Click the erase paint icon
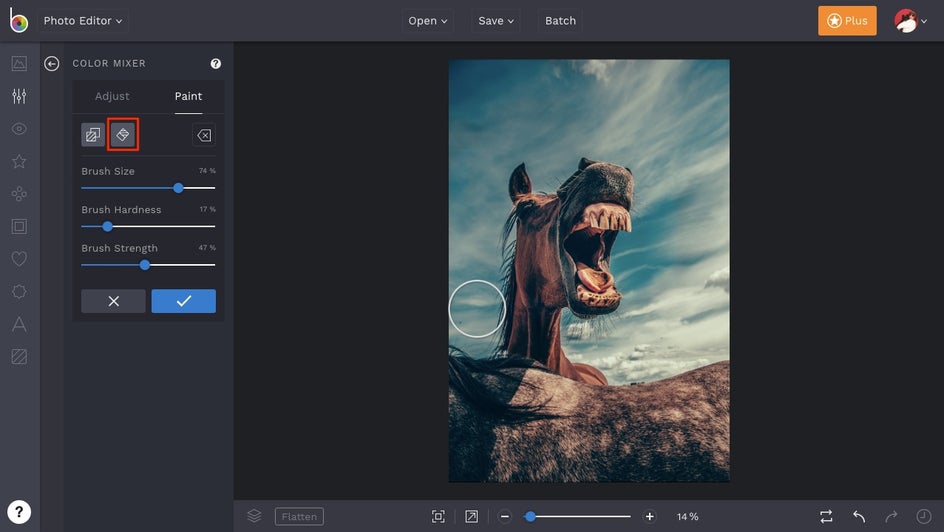 click(x=204, y=135)
